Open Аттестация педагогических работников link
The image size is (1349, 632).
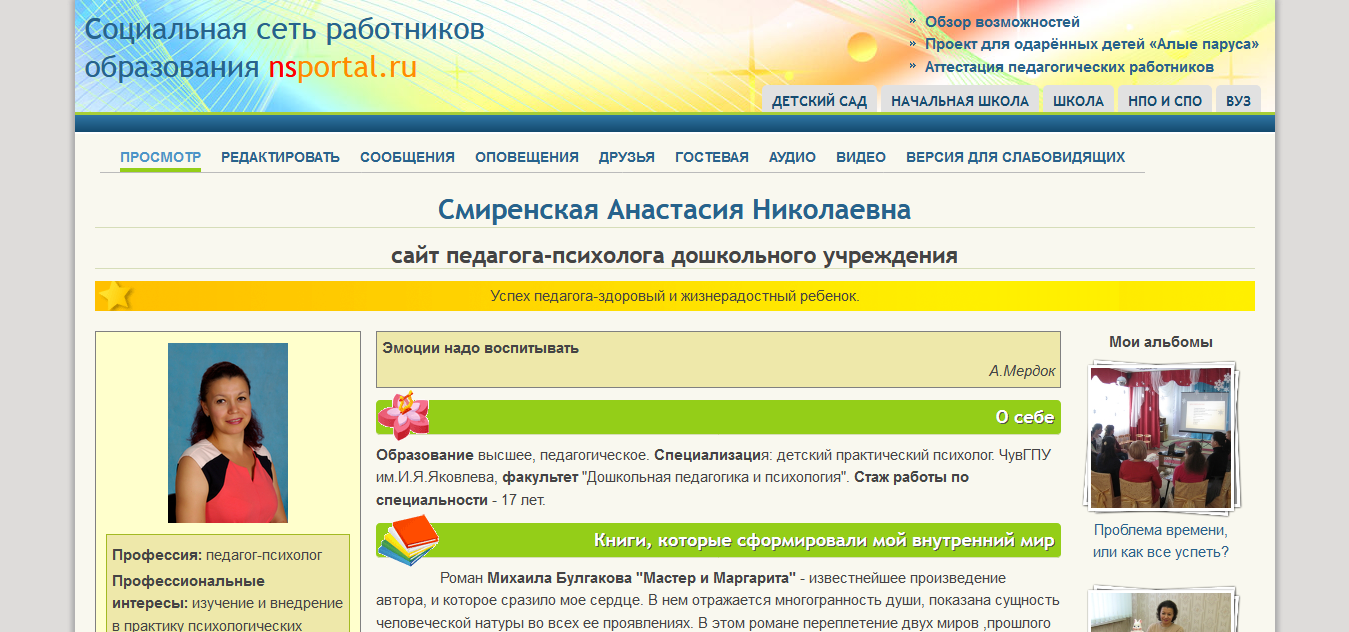(1069, 67)
